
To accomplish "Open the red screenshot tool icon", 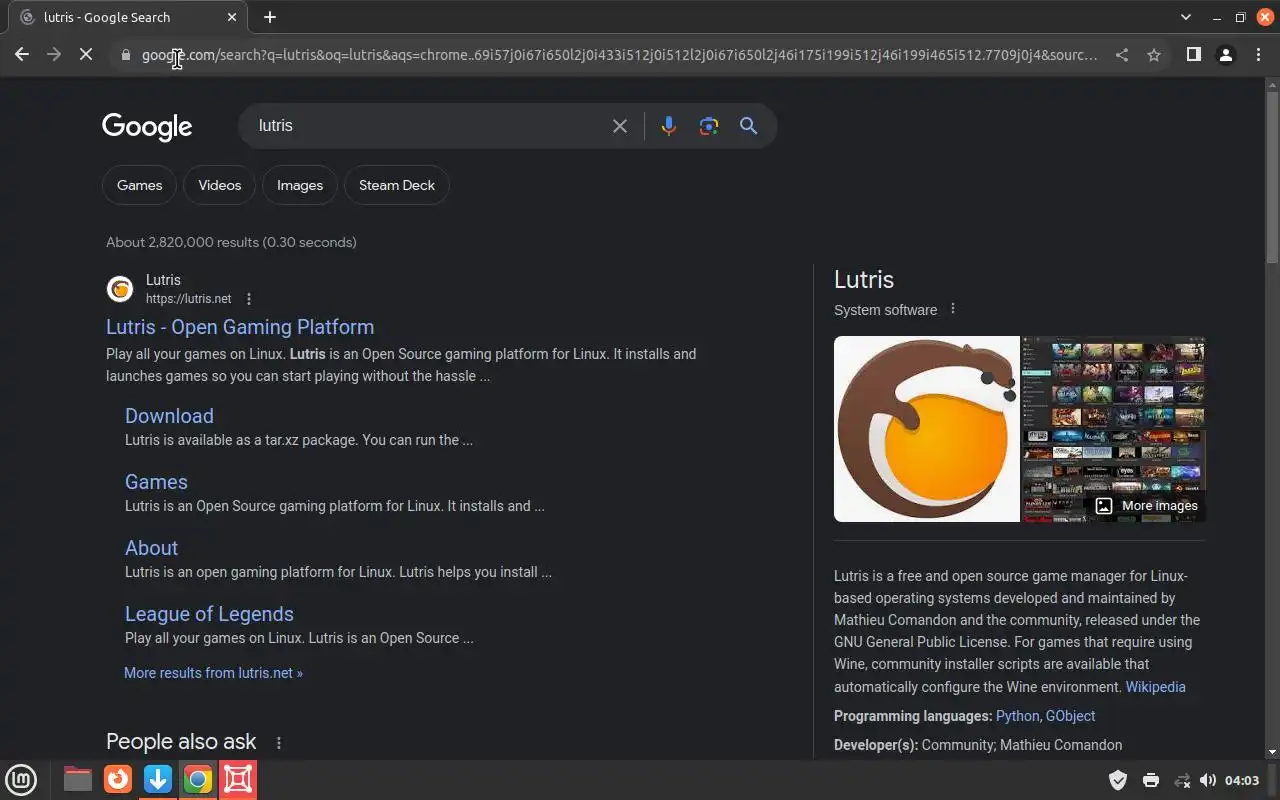I will (238, 779).
